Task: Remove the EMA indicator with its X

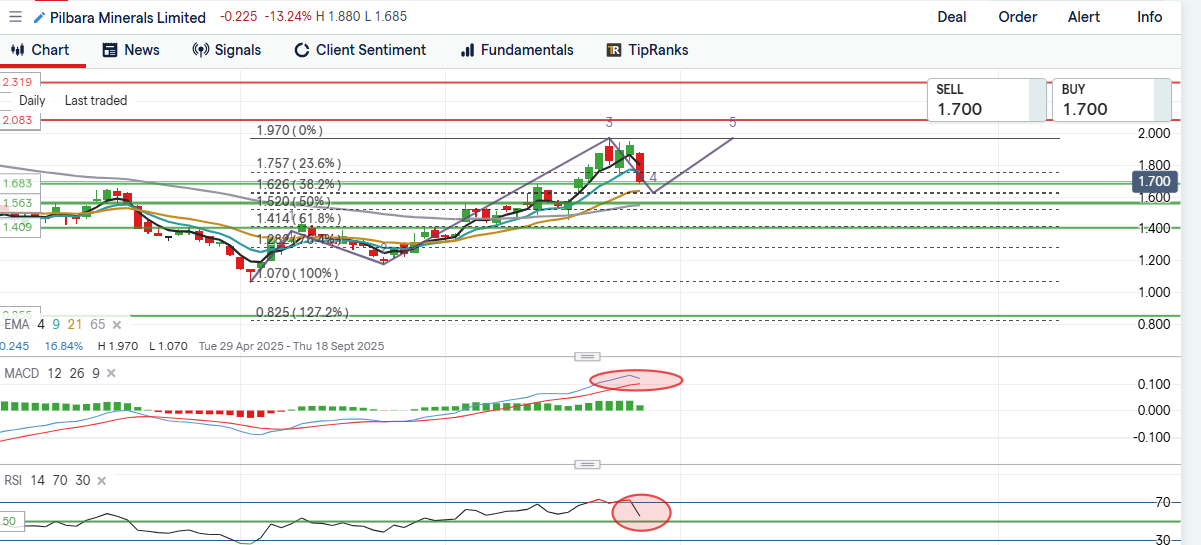Action: [117, 325]
